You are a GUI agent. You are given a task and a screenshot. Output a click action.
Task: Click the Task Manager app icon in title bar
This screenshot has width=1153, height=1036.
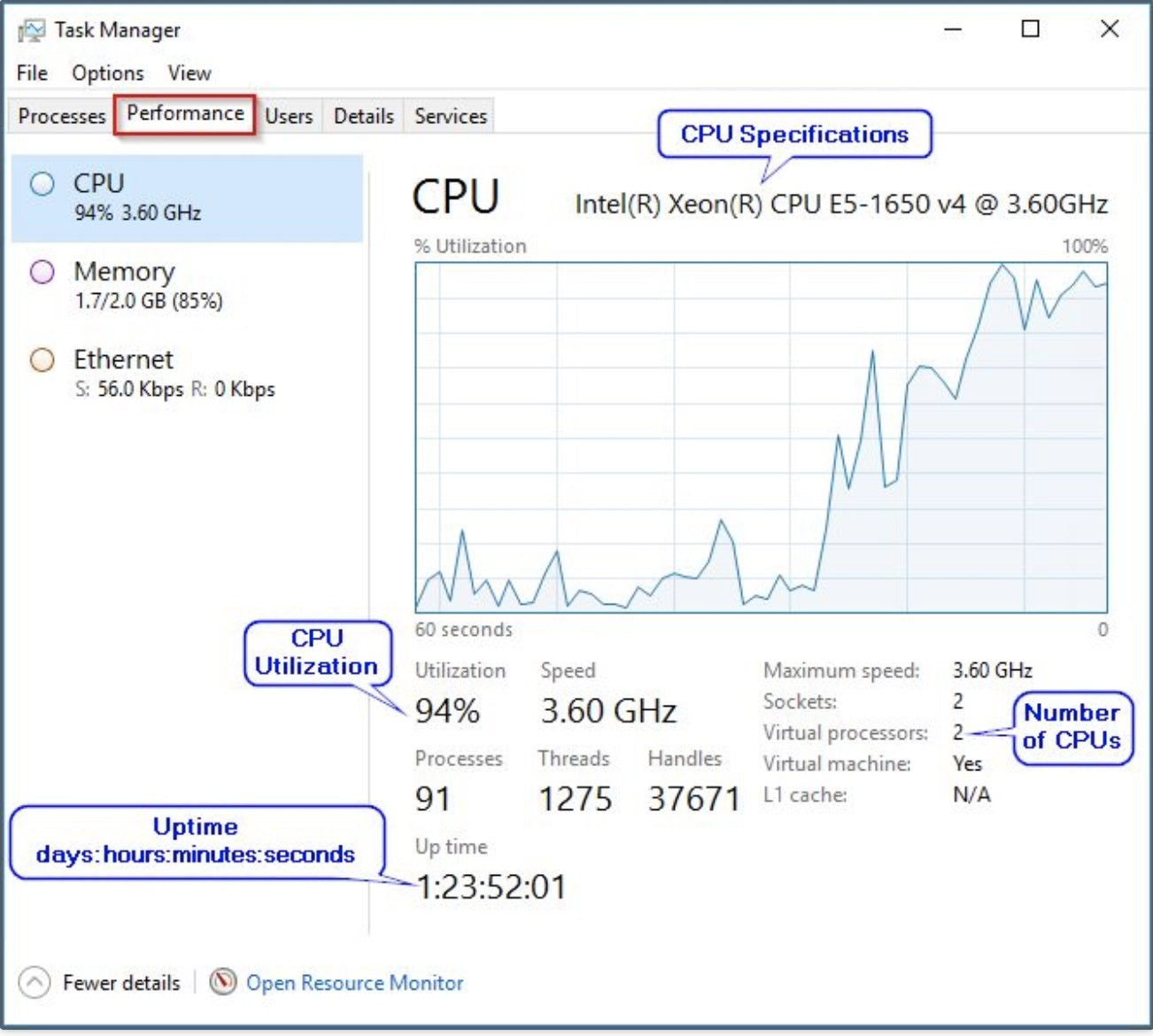click(x=31, y=31)
